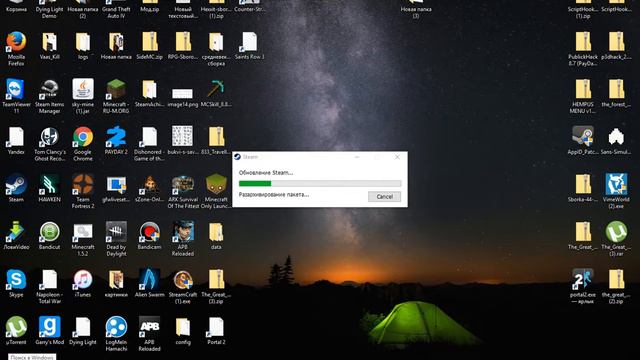Open the the_forest_... zip folder
This screenshot has width=640, height=360.
coord(616,89)
